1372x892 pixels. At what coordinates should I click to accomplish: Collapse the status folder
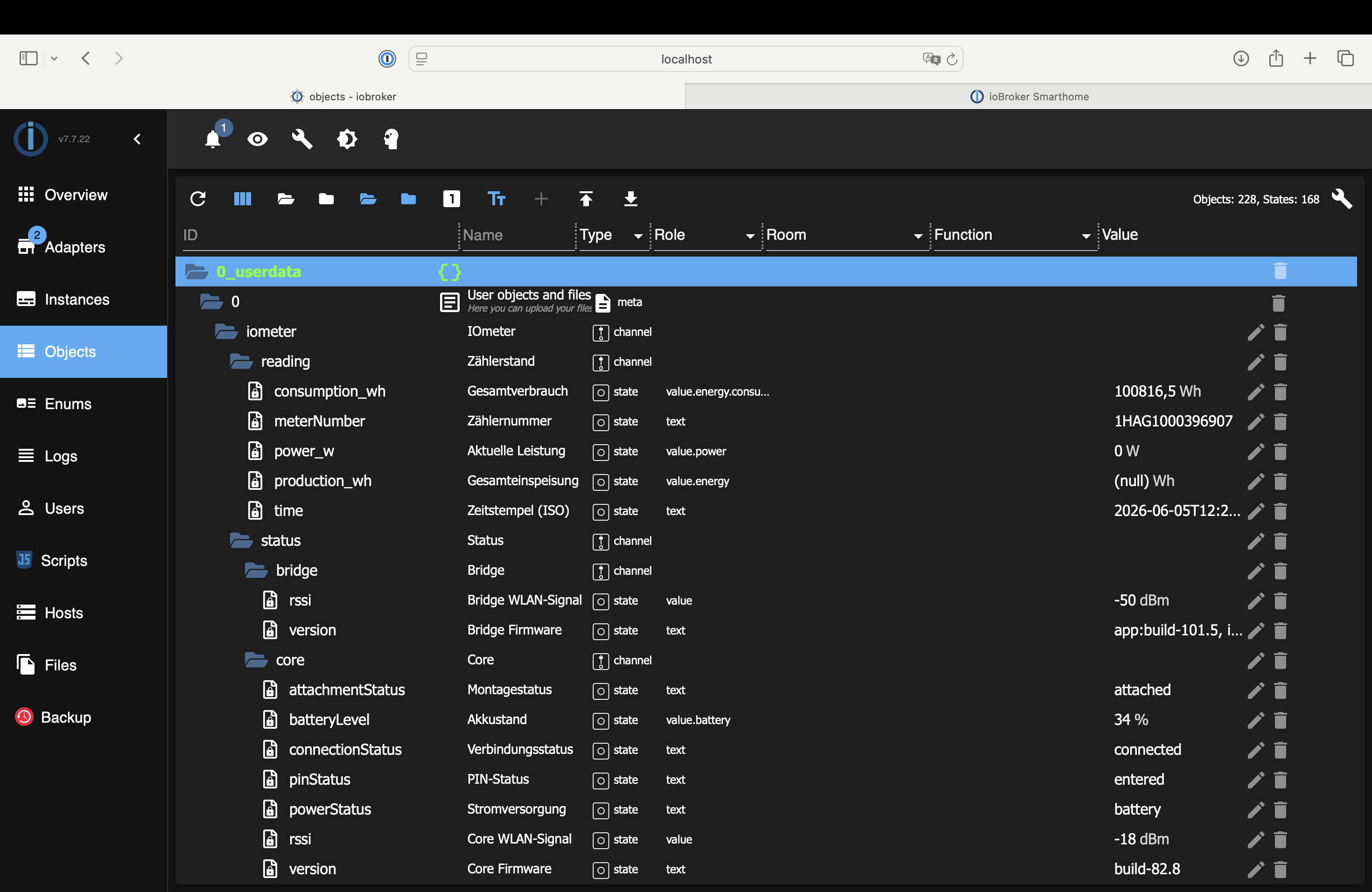(x=242, y=541)
